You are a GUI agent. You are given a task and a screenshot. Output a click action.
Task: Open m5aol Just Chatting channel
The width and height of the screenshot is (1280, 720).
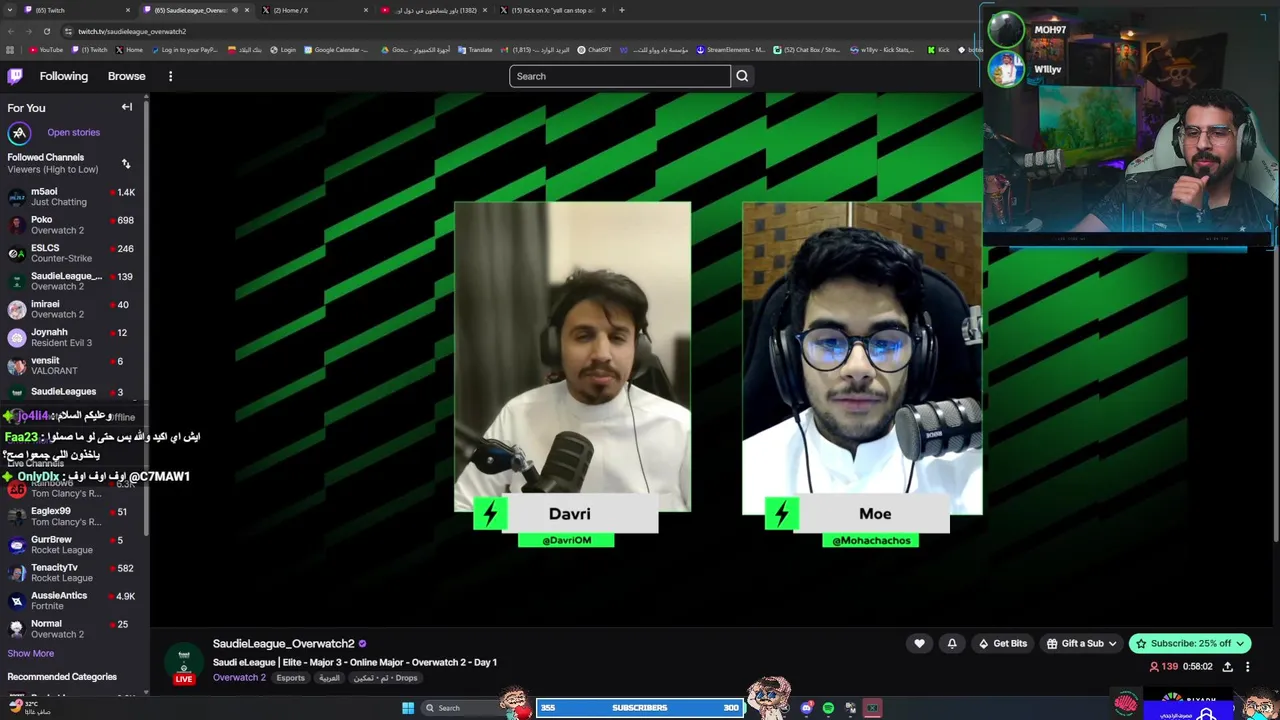coord(72,197)
